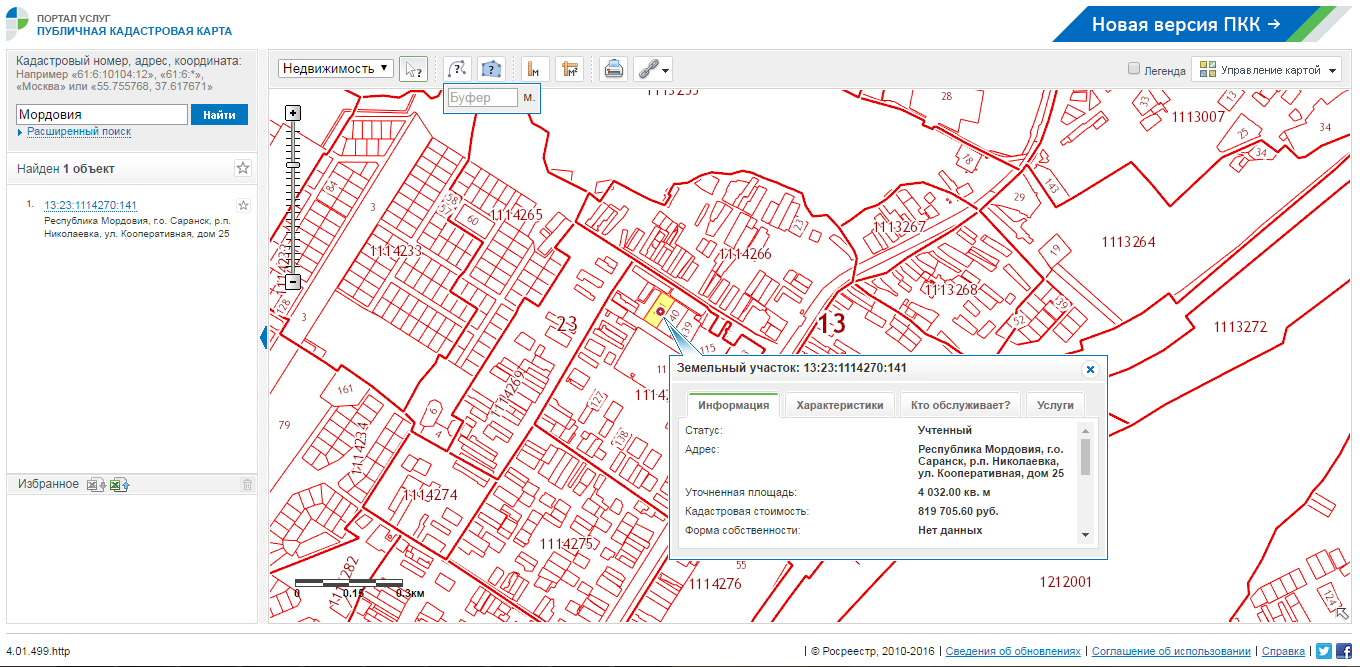Zoom out with the minus button

pos(293,282)
